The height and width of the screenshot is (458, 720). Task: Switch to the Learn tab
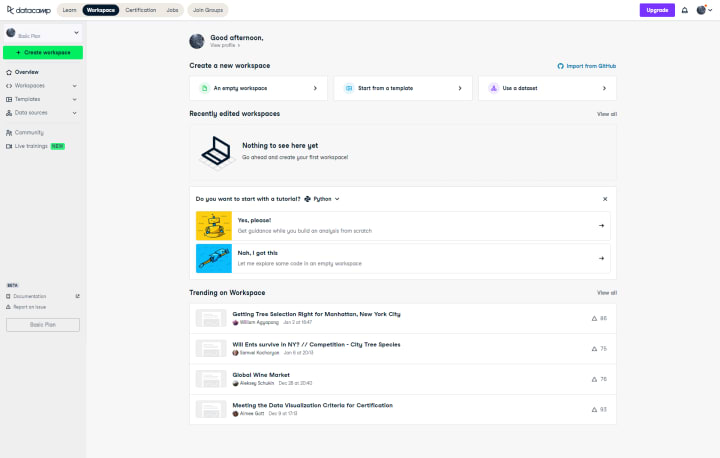tap(70, 10)
